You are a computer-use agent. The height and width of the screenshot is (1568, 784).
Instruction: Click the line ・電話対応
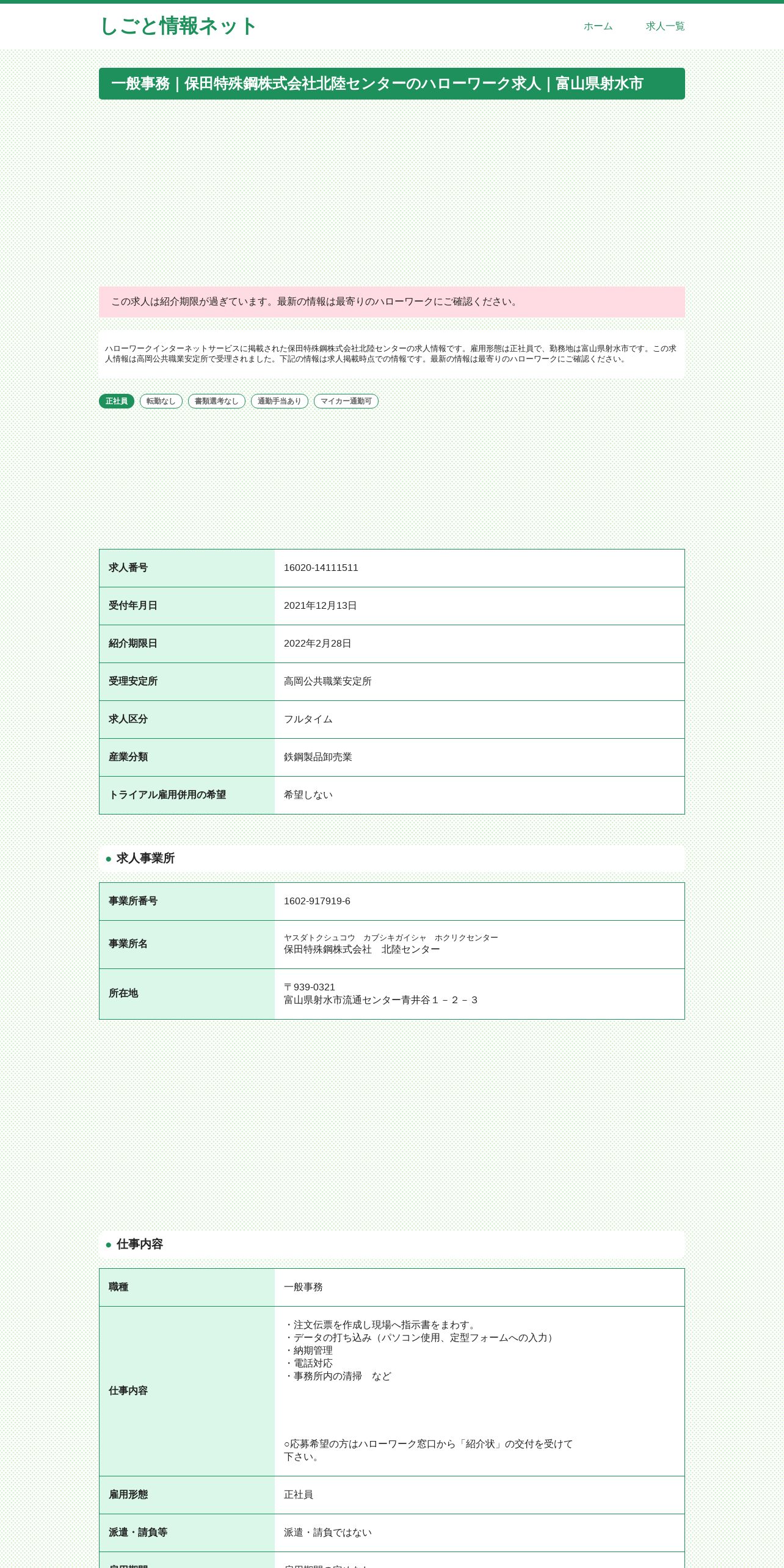pos(308,1363)
